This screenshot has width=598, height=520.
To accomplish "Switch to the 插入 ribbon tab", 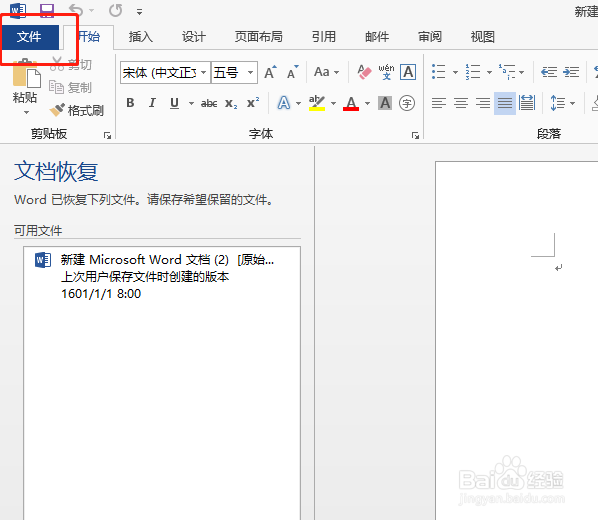I will [x=141, y=37].
